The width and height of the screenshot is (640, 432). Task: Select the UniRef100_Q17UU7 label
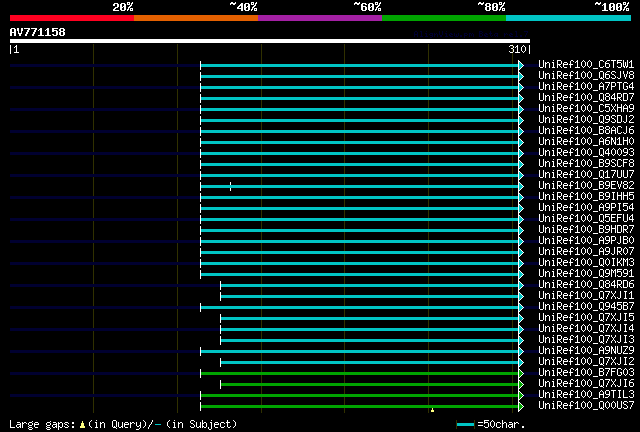click(586, 175)
